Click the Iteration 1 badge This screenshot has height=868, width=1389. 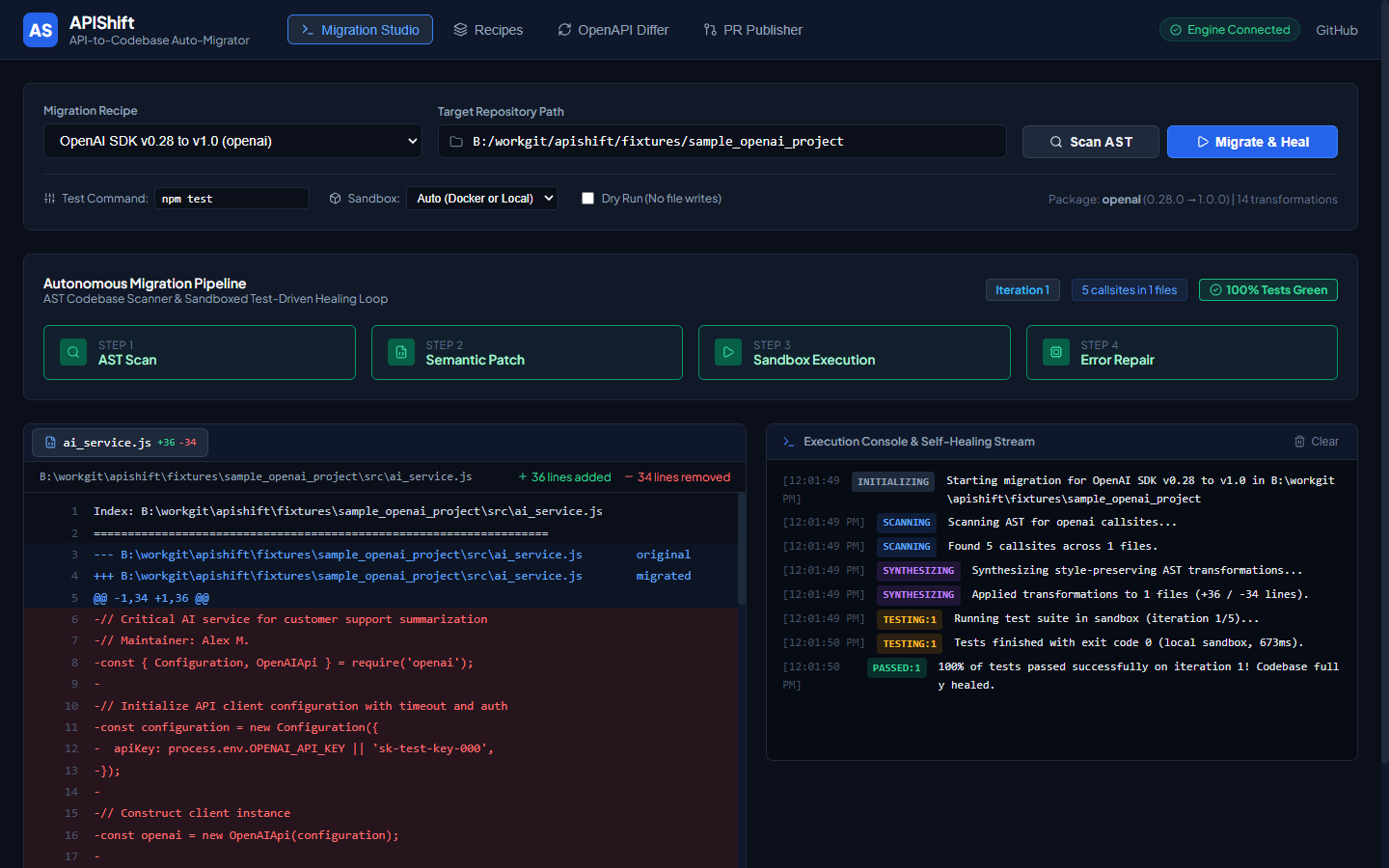(x=1022, y=290)
